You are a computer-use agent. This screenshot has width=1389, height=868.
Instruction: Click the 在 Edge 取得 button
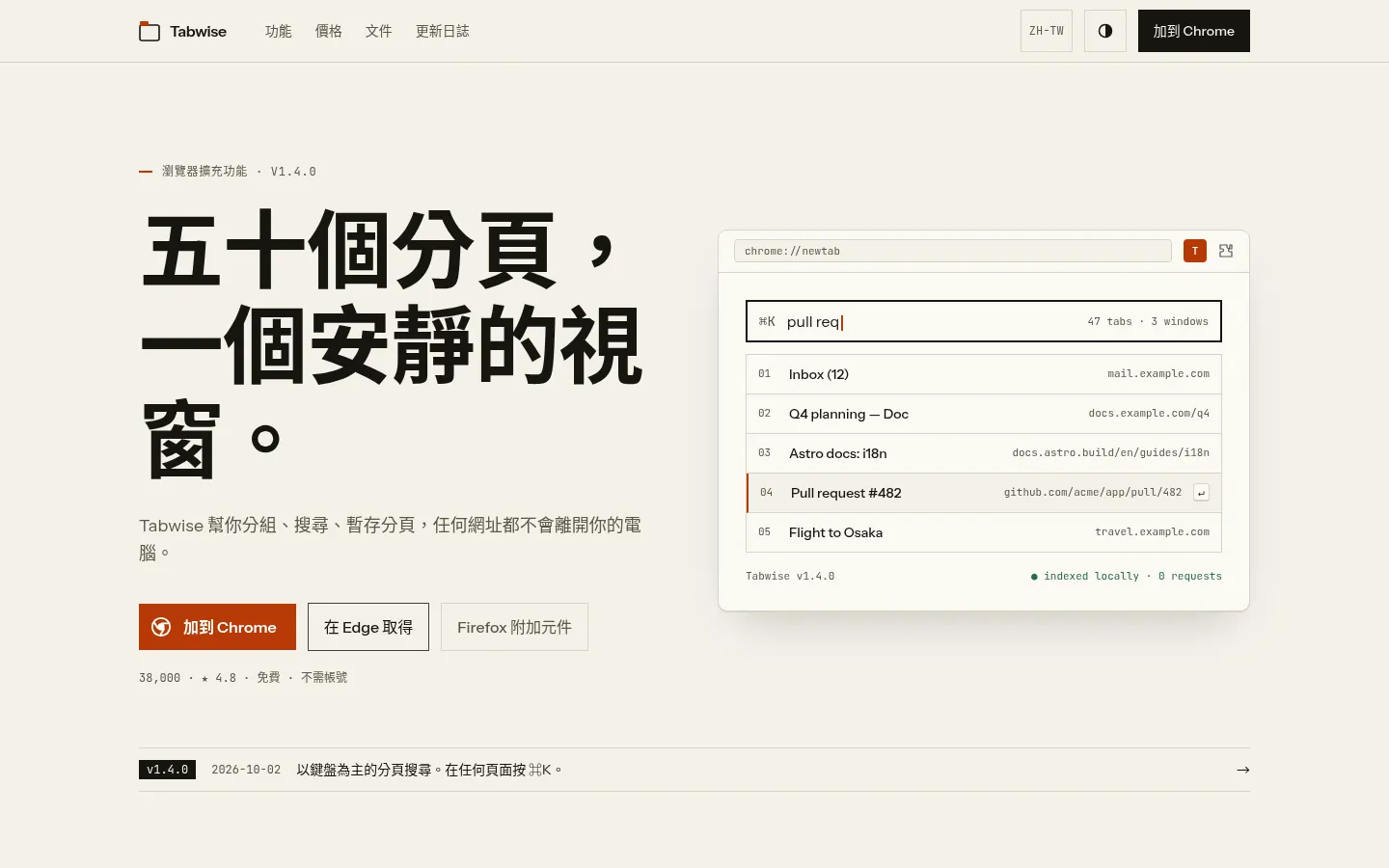[368, 627]
